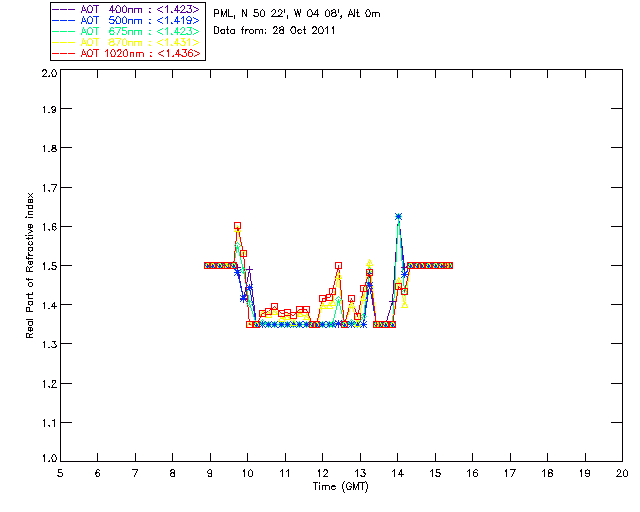Click the 8 x-axis tick label
The width and height of the screenshot is (640, 512).
coord(173,473)
